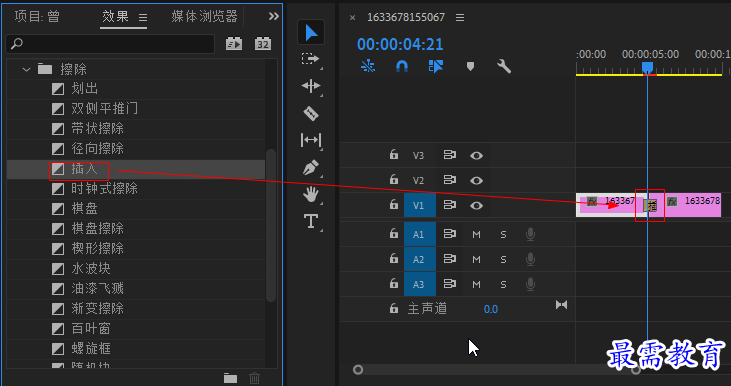
Task: Select the Pen tool
Action: click(310, 167)
